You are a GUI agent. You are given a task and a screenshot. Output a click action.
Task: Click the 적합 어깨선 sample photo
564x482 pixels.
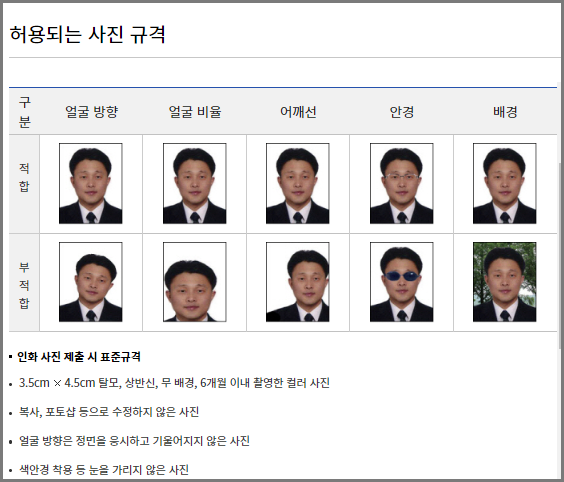[x=297, y=183]
